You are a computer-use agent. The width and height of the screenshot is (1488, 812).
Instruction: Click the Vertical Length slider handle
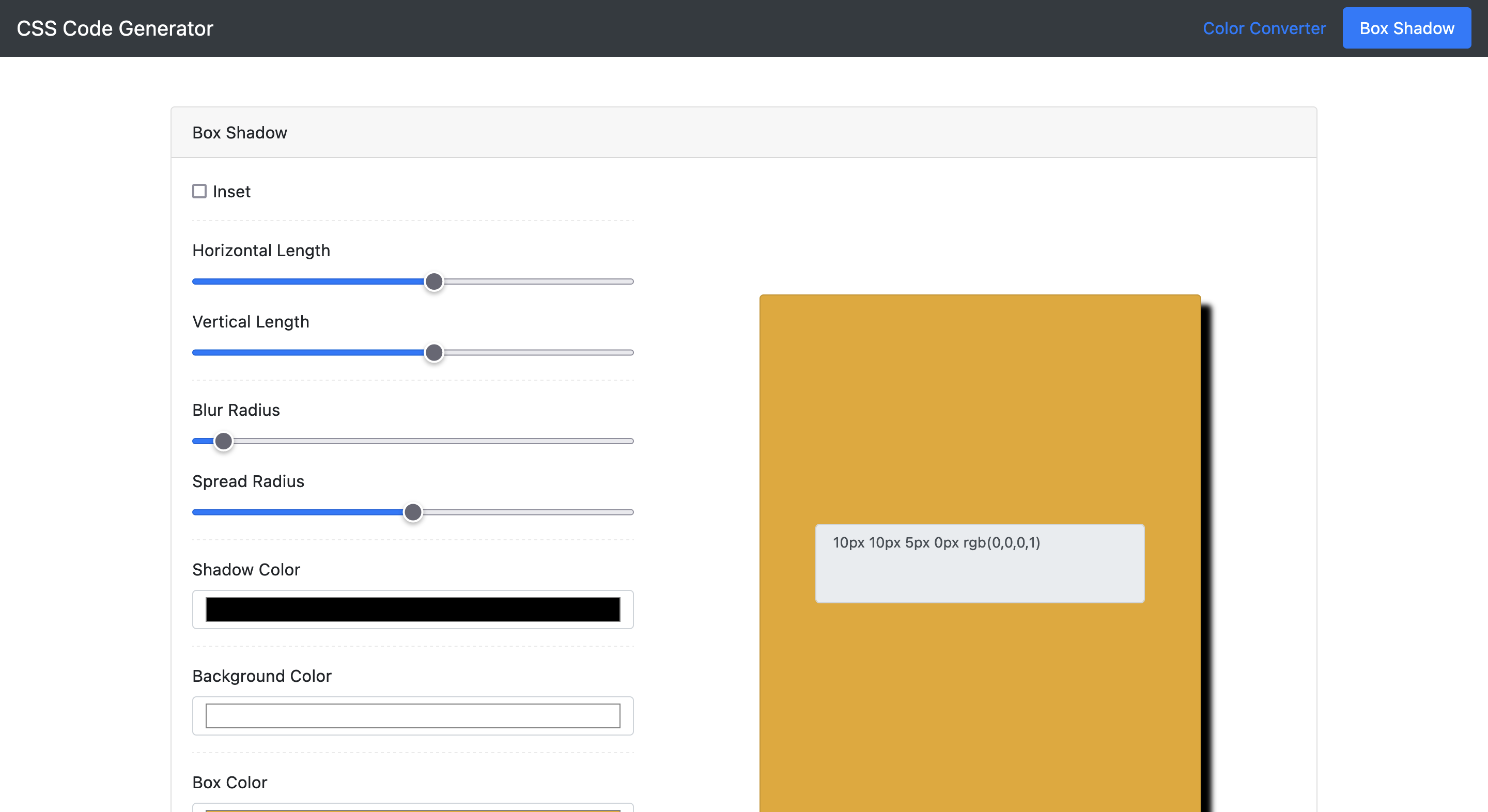[x=434, y=353]
